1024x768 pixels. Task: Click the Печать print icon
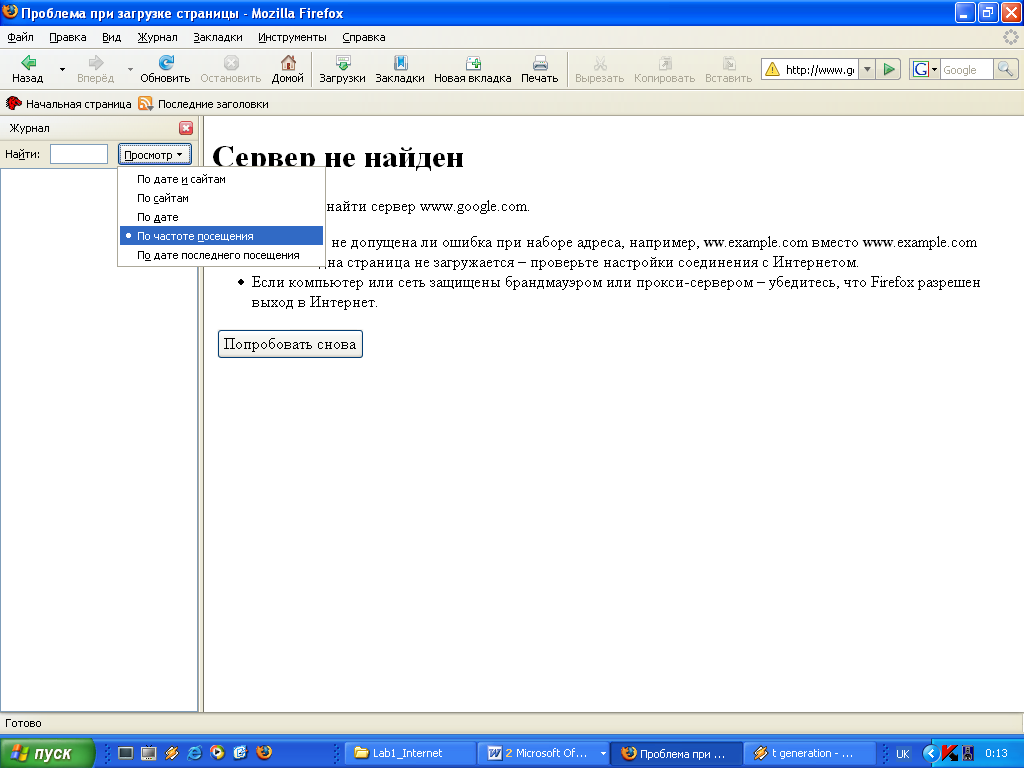point(540,63)
